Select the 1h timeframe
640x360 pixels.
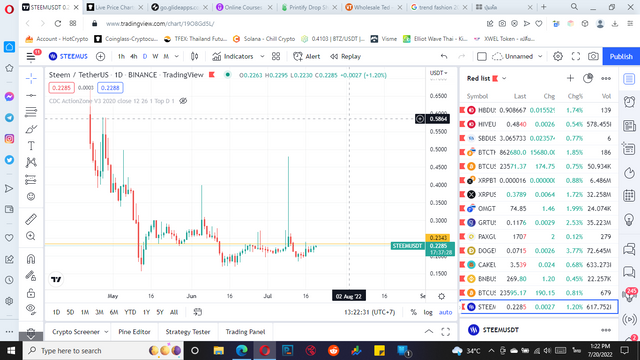(x=121, y=56)
